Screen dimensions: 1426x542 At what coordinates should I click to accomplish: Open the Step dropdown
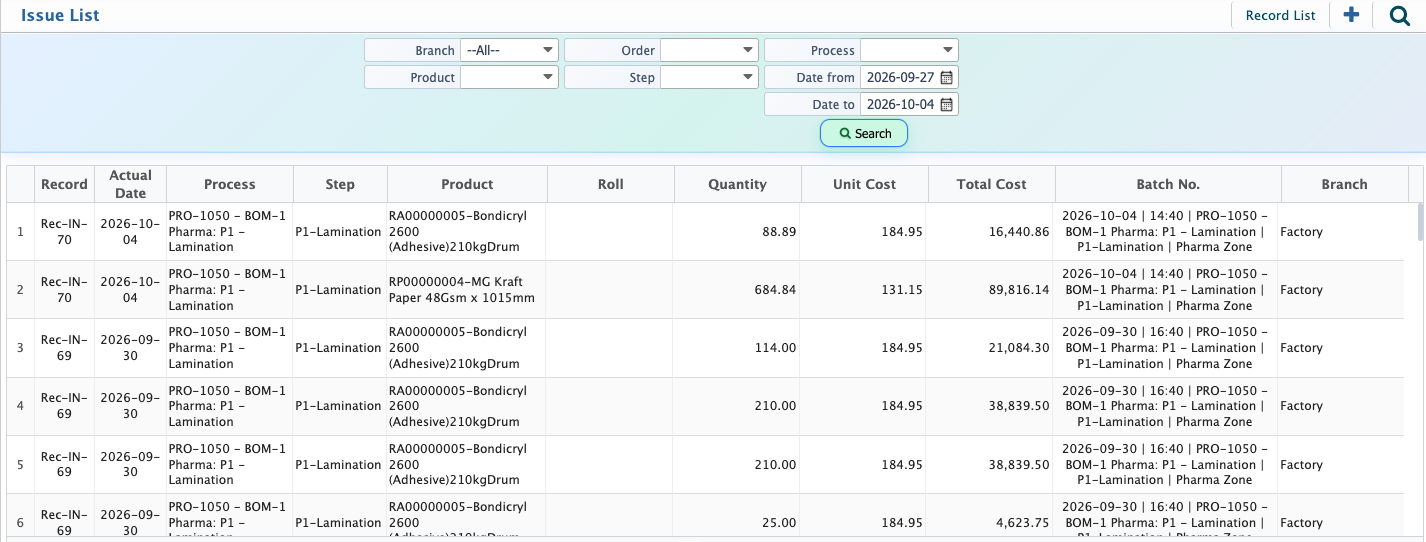[709, 77]
